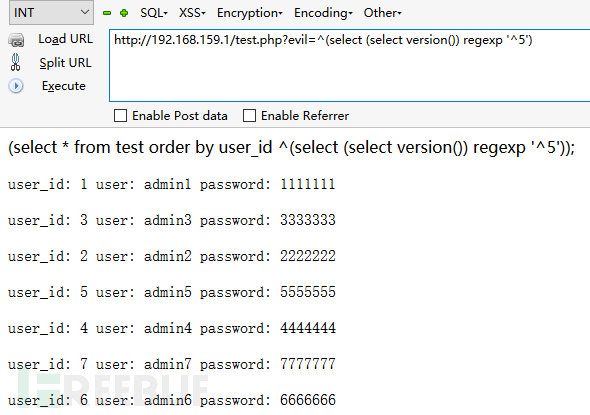Click the Load URL button

click(x=65, y=39)
